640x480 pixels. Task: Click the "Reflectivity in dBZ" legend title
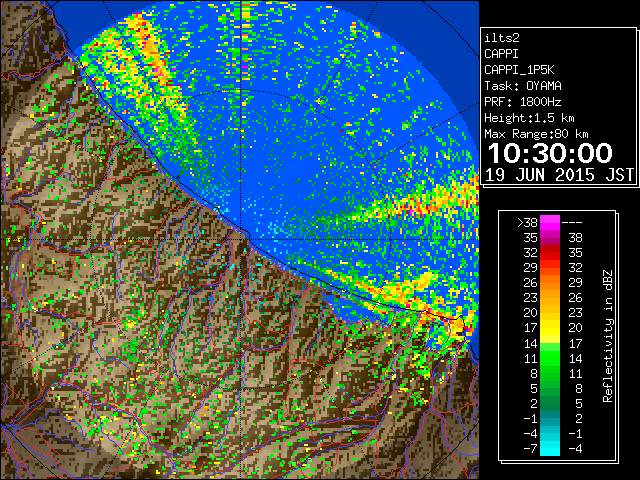coord(608,336)
